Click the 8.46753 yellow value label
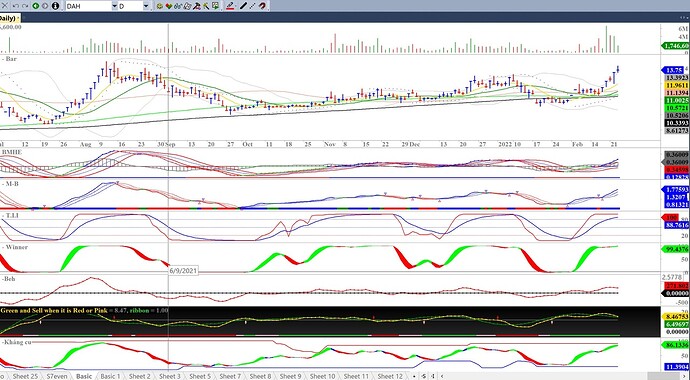 pyautogui.click(x=675, y=317)
